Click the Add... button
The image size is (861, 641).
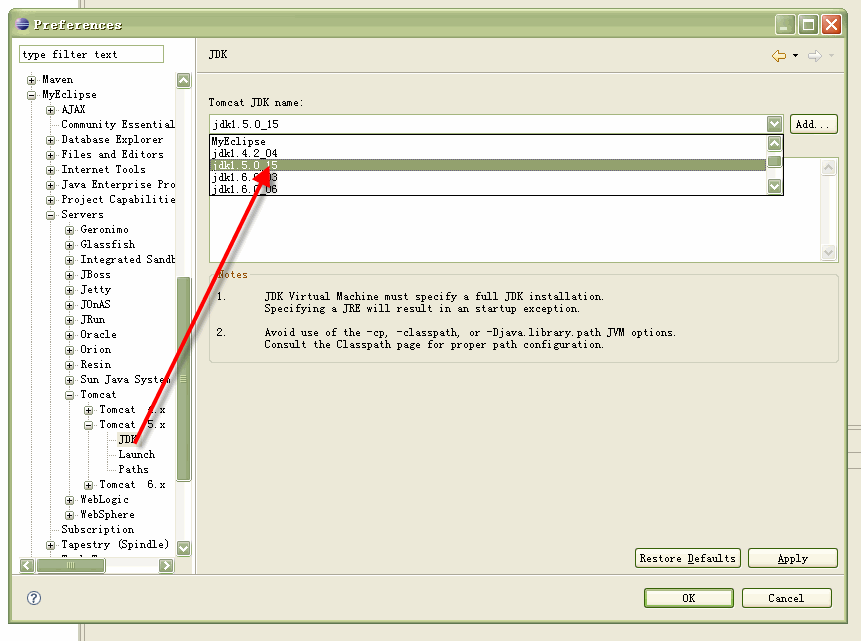point(813,124)
